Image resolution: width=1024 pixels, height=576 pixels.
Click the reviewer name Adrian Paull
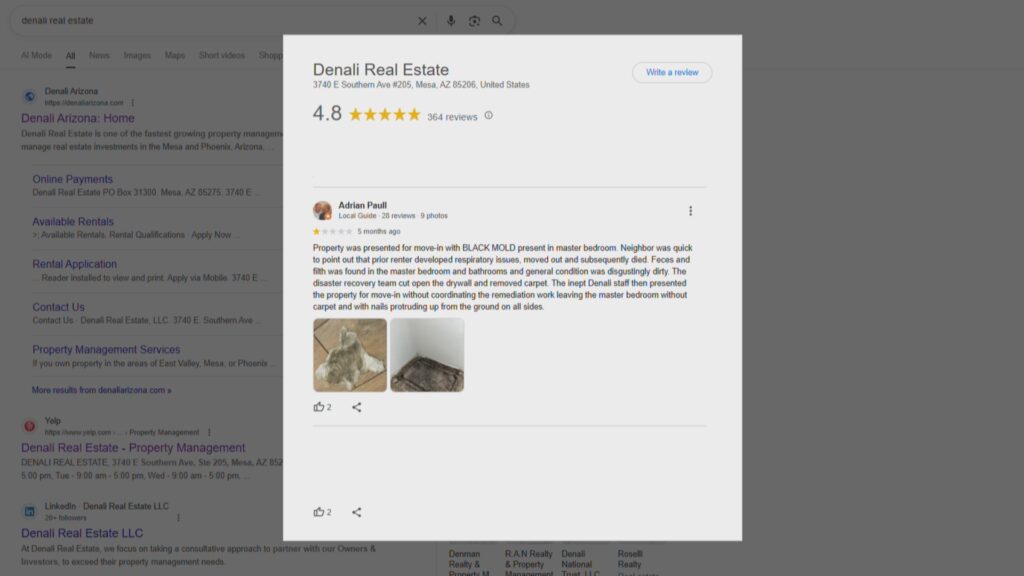click(x=362, y=205)
